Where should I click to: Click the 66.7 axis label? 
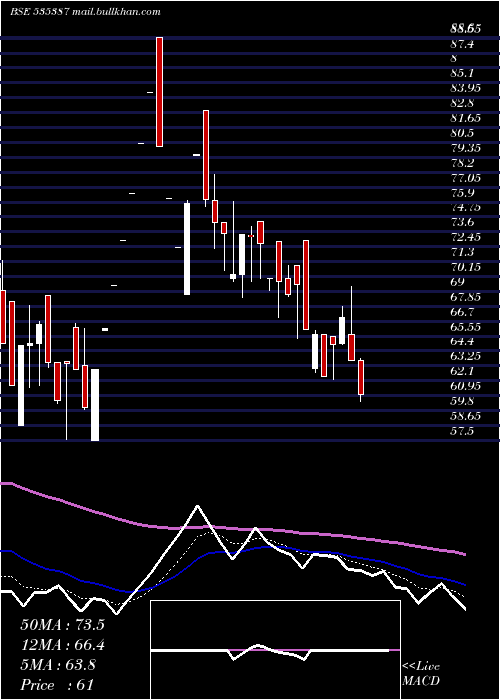click(x=462, y=312)
